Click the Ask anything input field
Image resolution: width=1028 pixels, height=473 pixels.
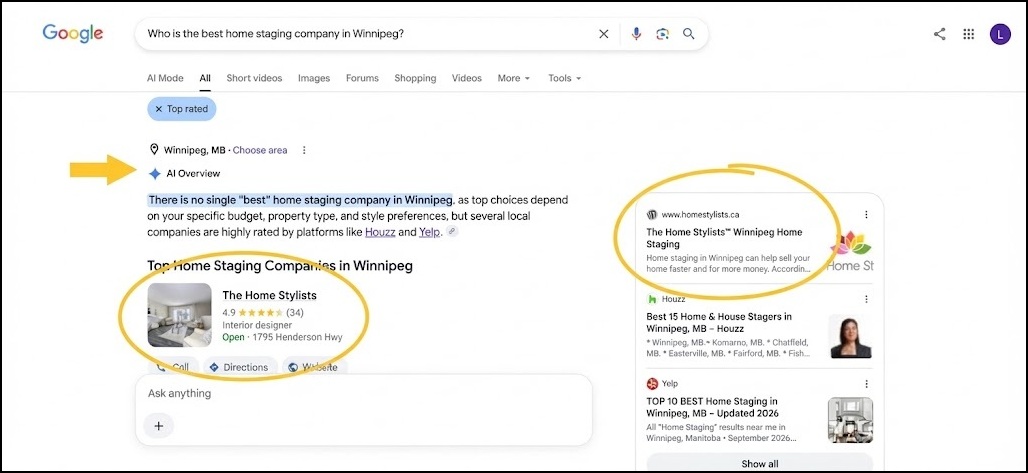(364, 394)
